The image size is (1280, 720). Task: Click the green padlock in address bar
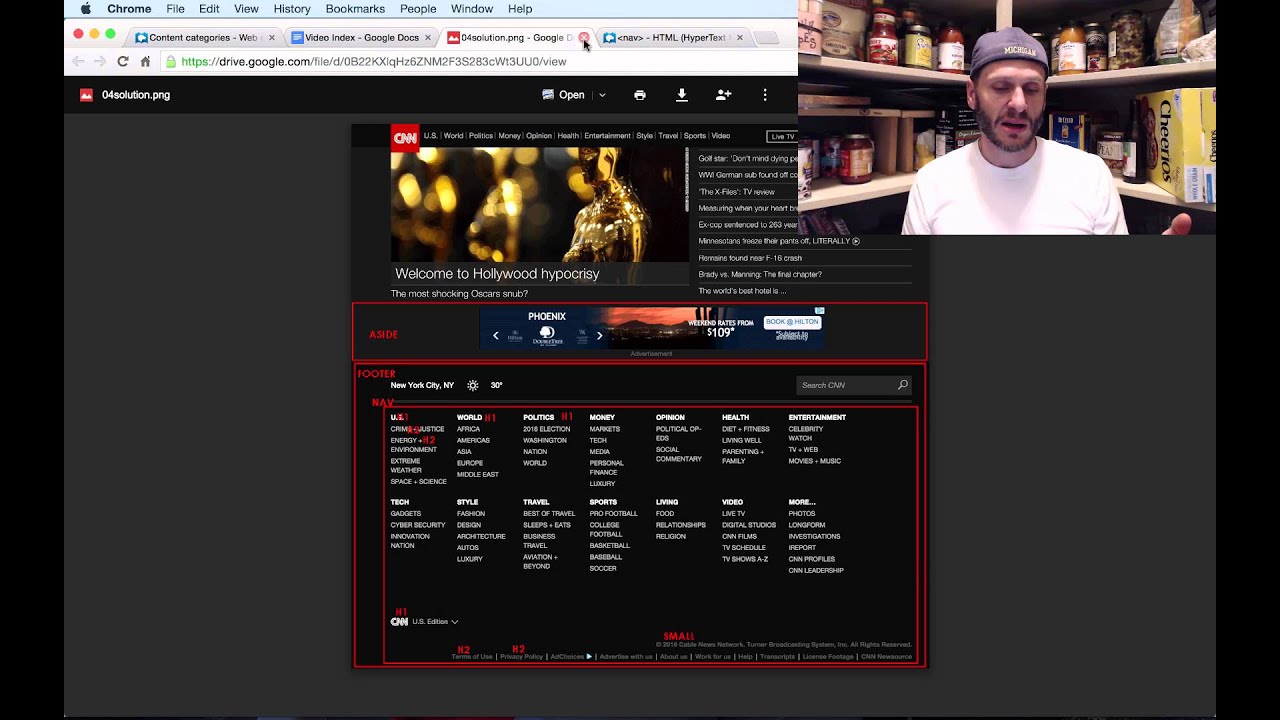(171, 62)
